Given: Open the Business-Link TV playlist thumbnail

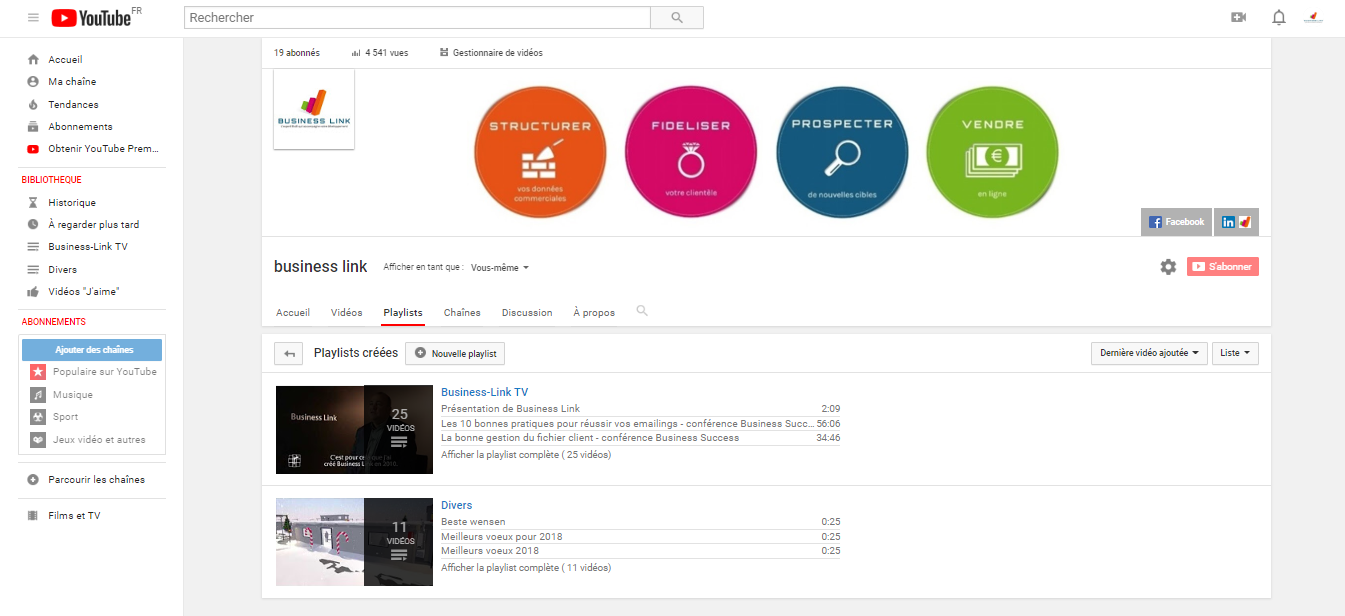Looking at the screenshot, I should (x=354, y=429).
